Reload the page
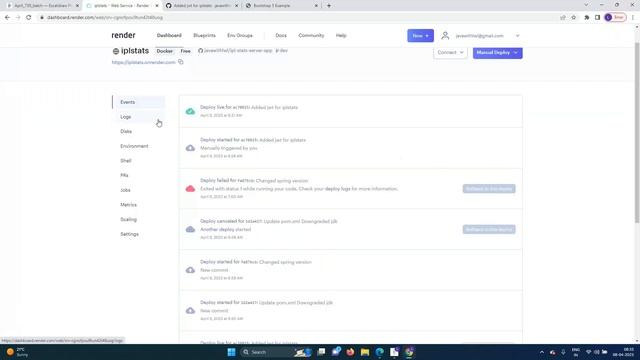The image size is (640, 360). click(29, 18)
